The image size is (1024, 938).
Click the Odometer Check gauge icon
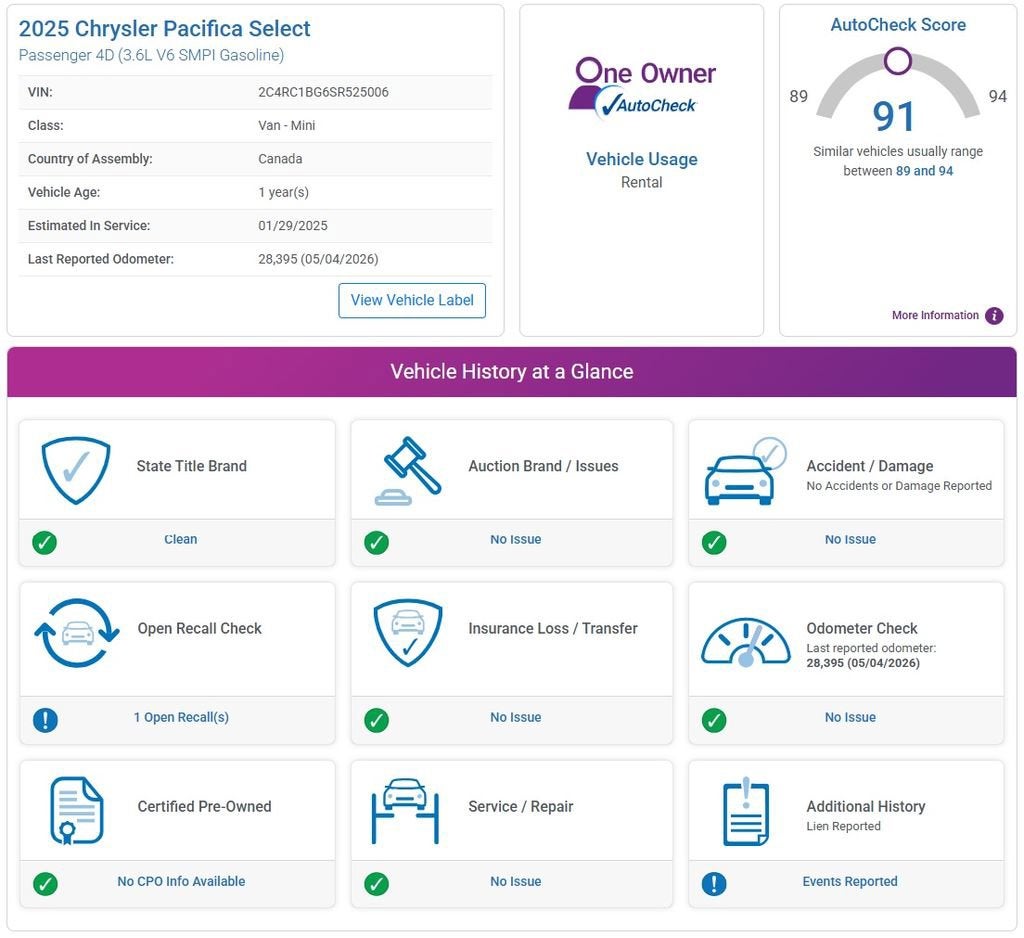746,642
